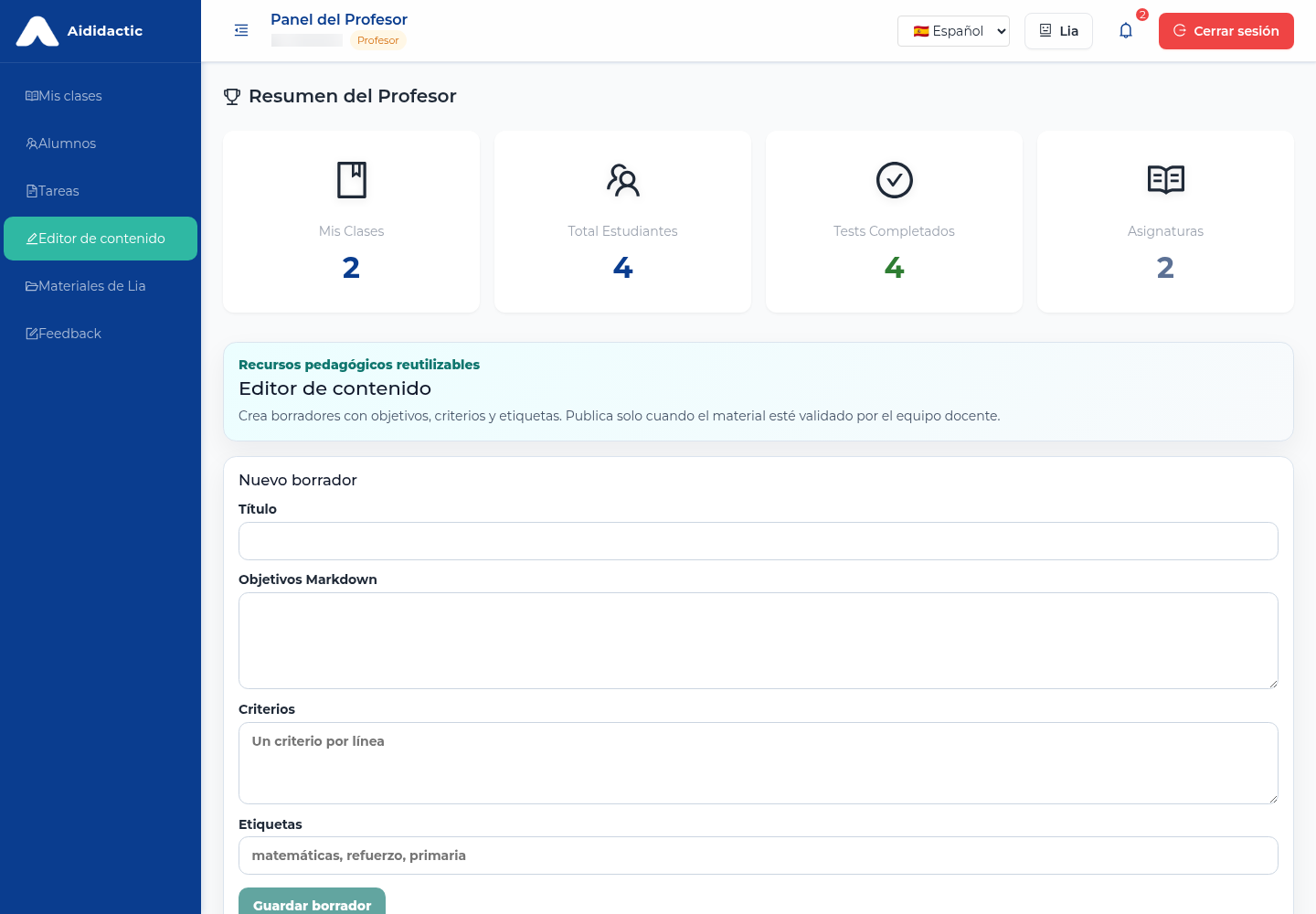Click the Total Estudiantes people icon
The width and height of the screenshot is (1316, 914).
pos(623,180)
